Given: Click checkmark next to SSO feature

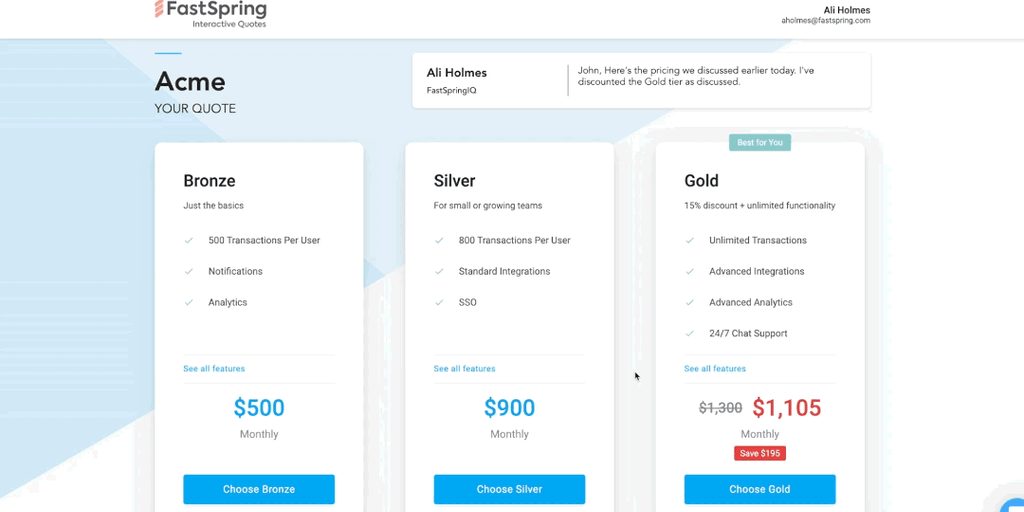Looking at the screenshot, I should click(439, 302).
